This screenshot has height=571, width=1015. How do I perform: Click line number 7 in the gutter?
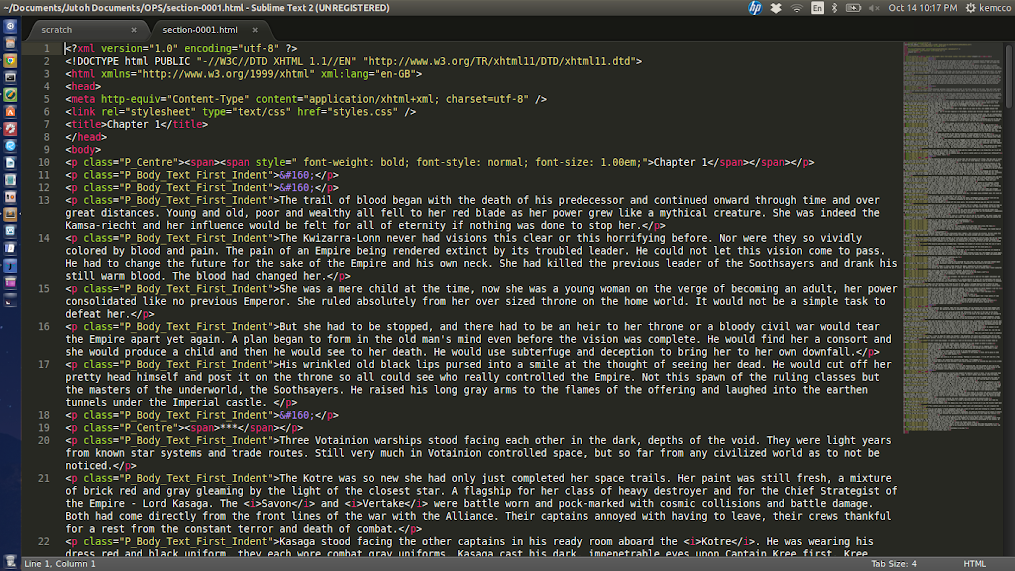(x=47, y=124)
